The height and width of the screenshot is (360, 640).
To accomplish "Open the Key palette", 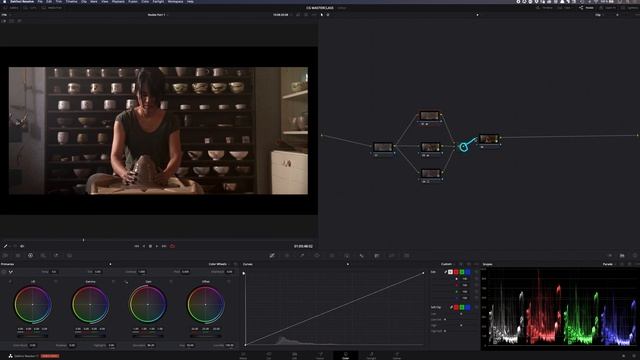I will point(377,256).
